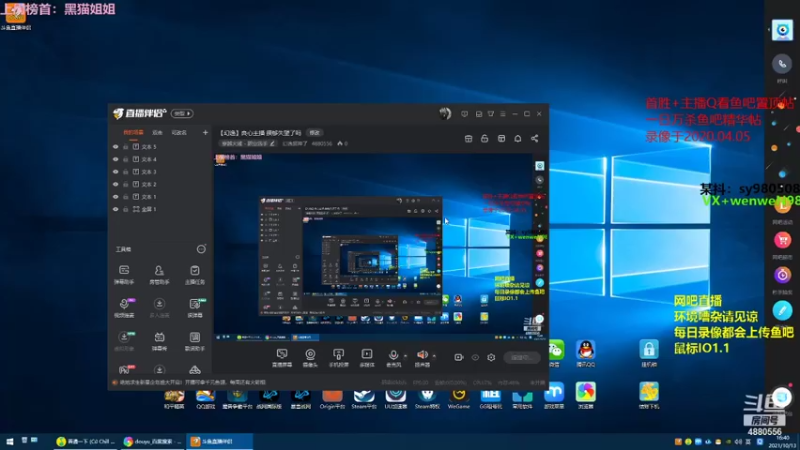800x450 pixels.
Task: Open the mode pill next to app logo
Action: coord(182,113)
